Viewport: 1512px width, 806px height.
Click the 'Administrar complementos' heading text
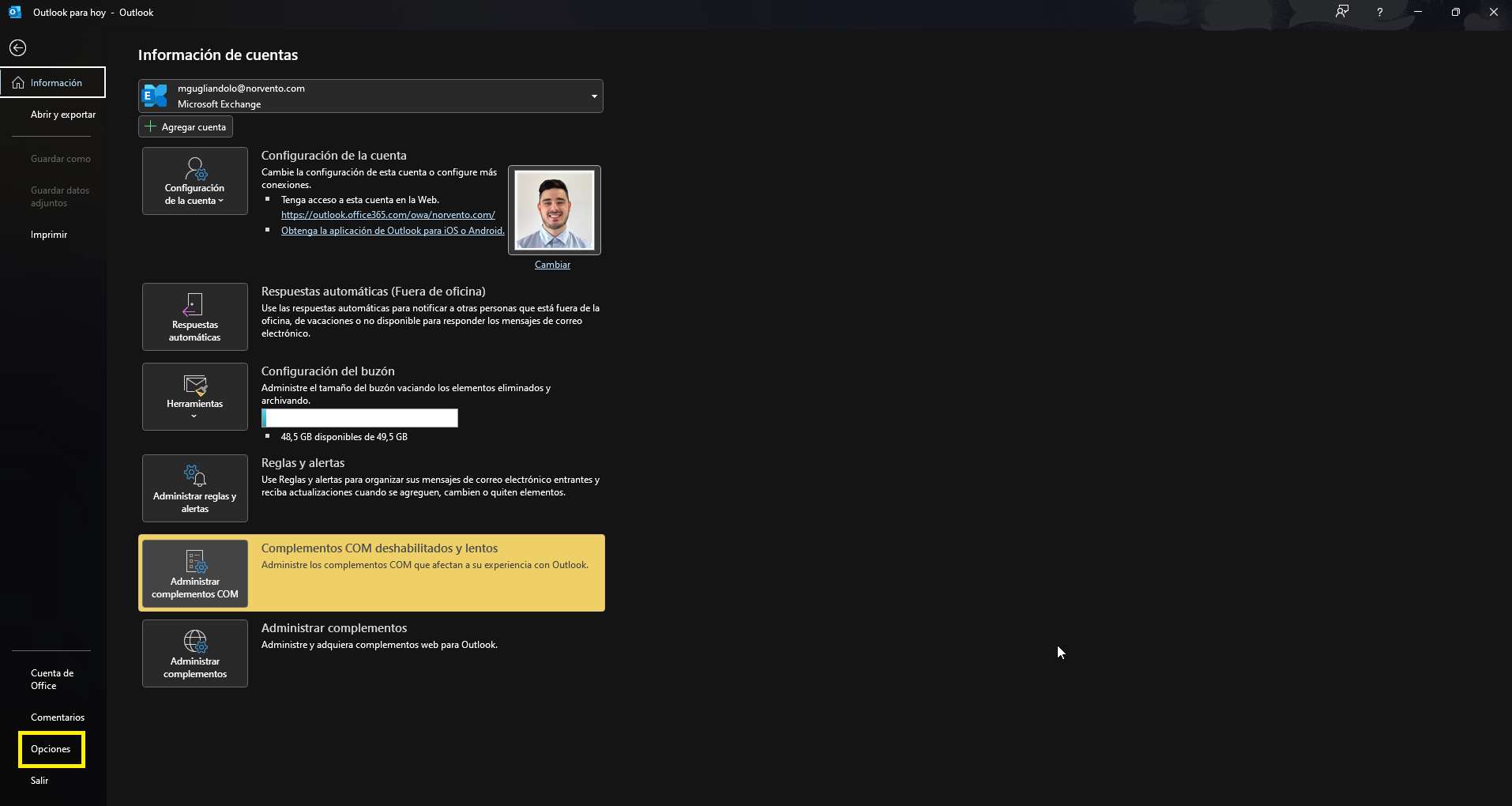click(334, 628)
